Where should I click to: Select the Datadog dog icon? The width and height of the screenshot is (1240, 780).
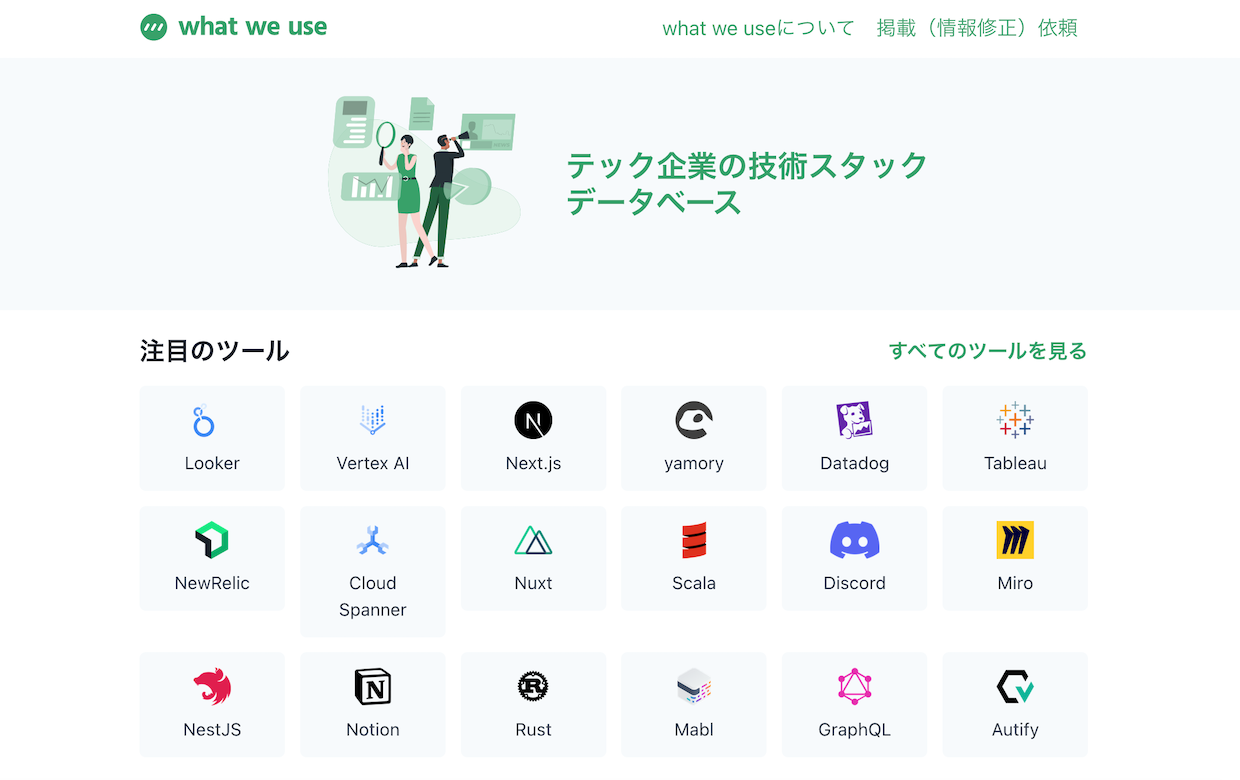855,421
